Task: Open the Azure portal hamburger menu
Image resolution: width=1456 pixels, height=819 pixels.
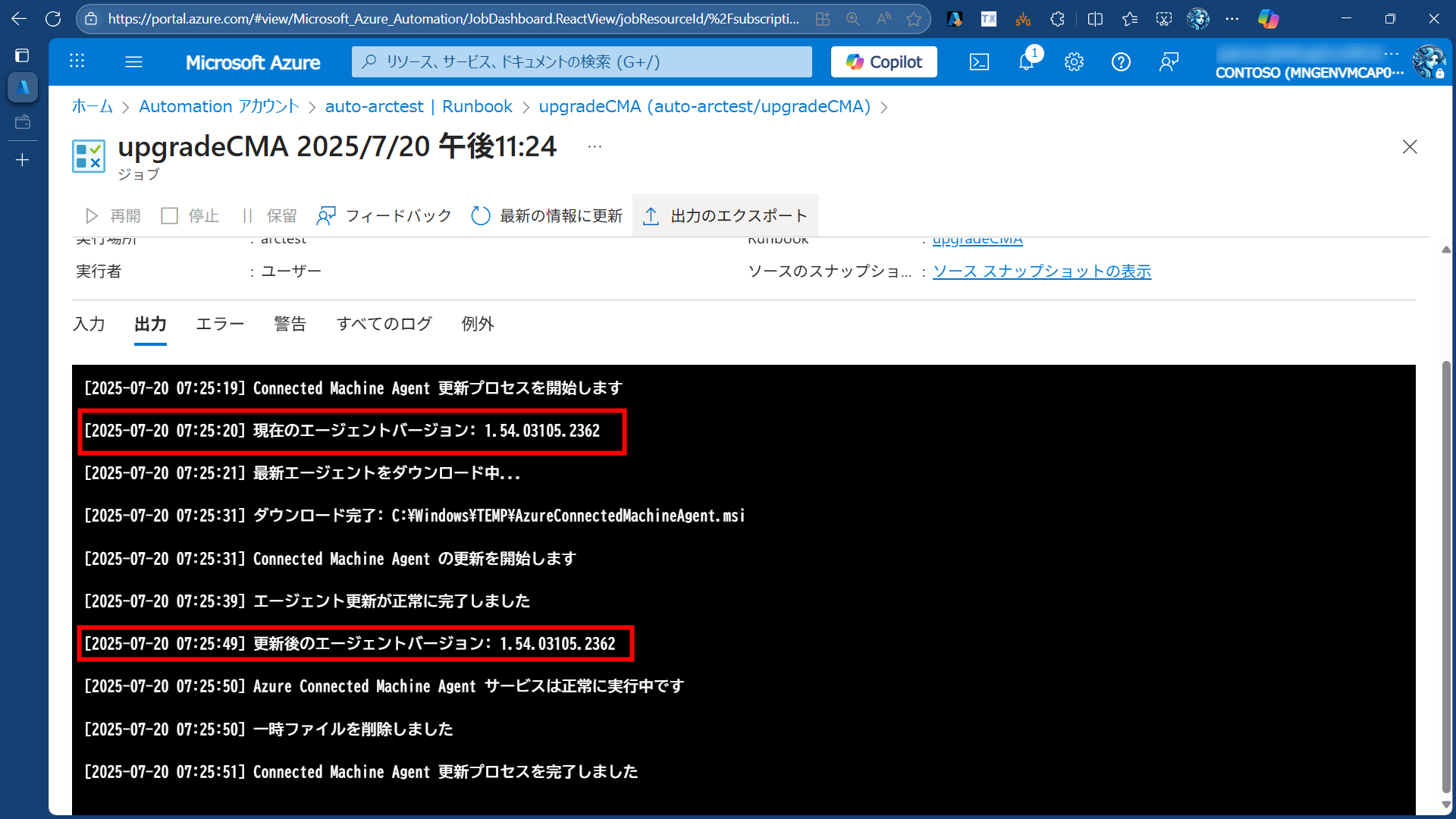Action: click(x=133, y=62)
